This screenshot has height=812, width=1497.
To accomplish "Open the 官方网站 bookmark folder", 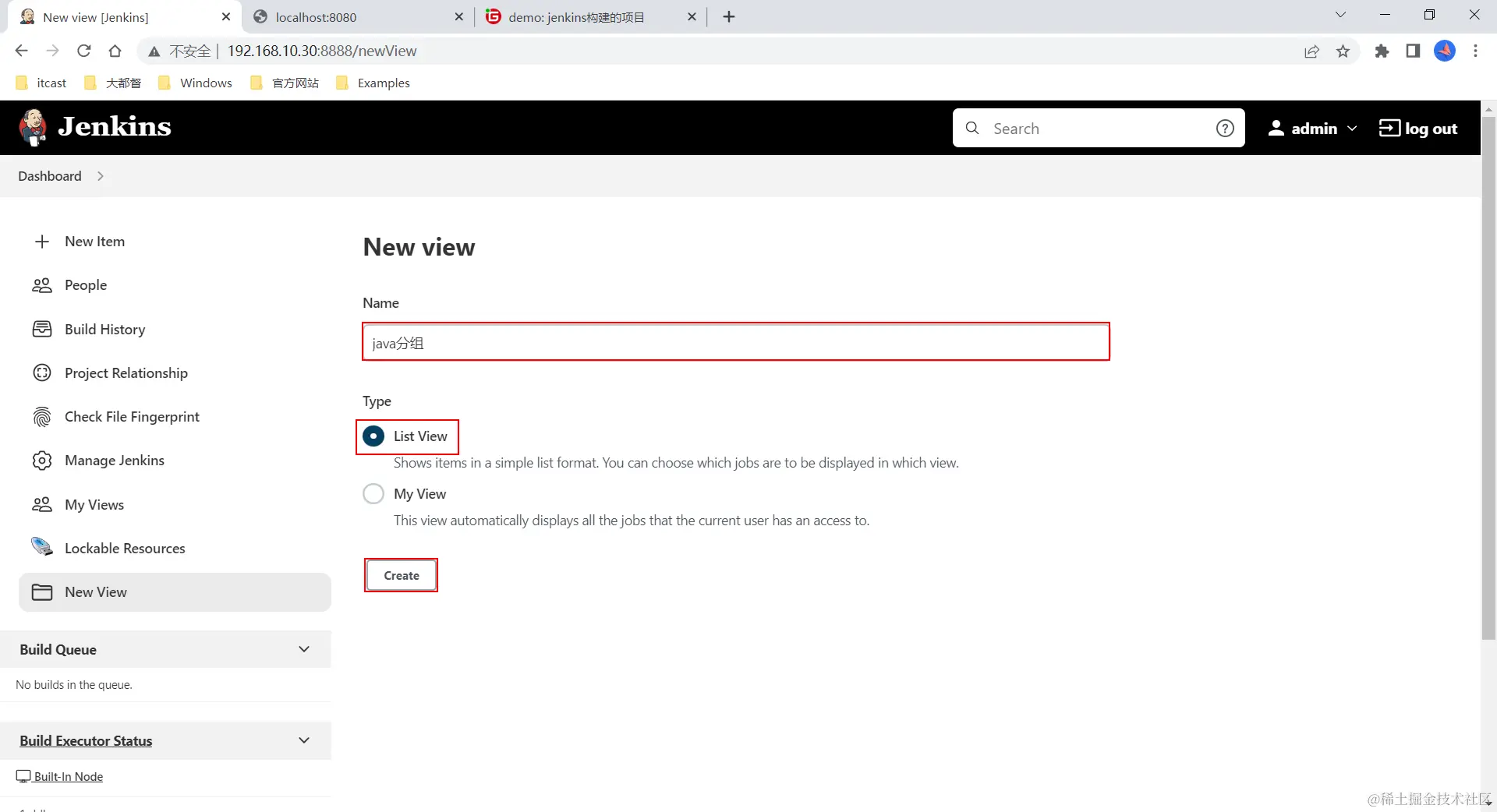I will click(x=285, y=83).
